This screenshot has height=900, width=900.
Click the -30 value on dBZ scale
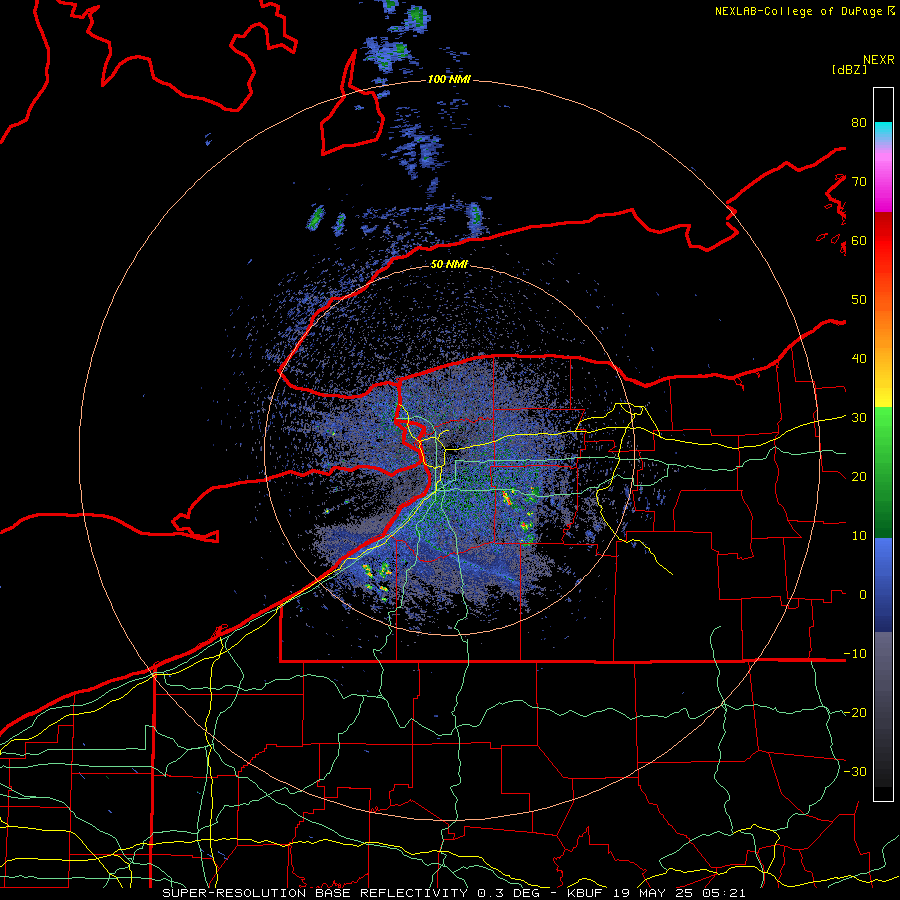click(855, 772)
